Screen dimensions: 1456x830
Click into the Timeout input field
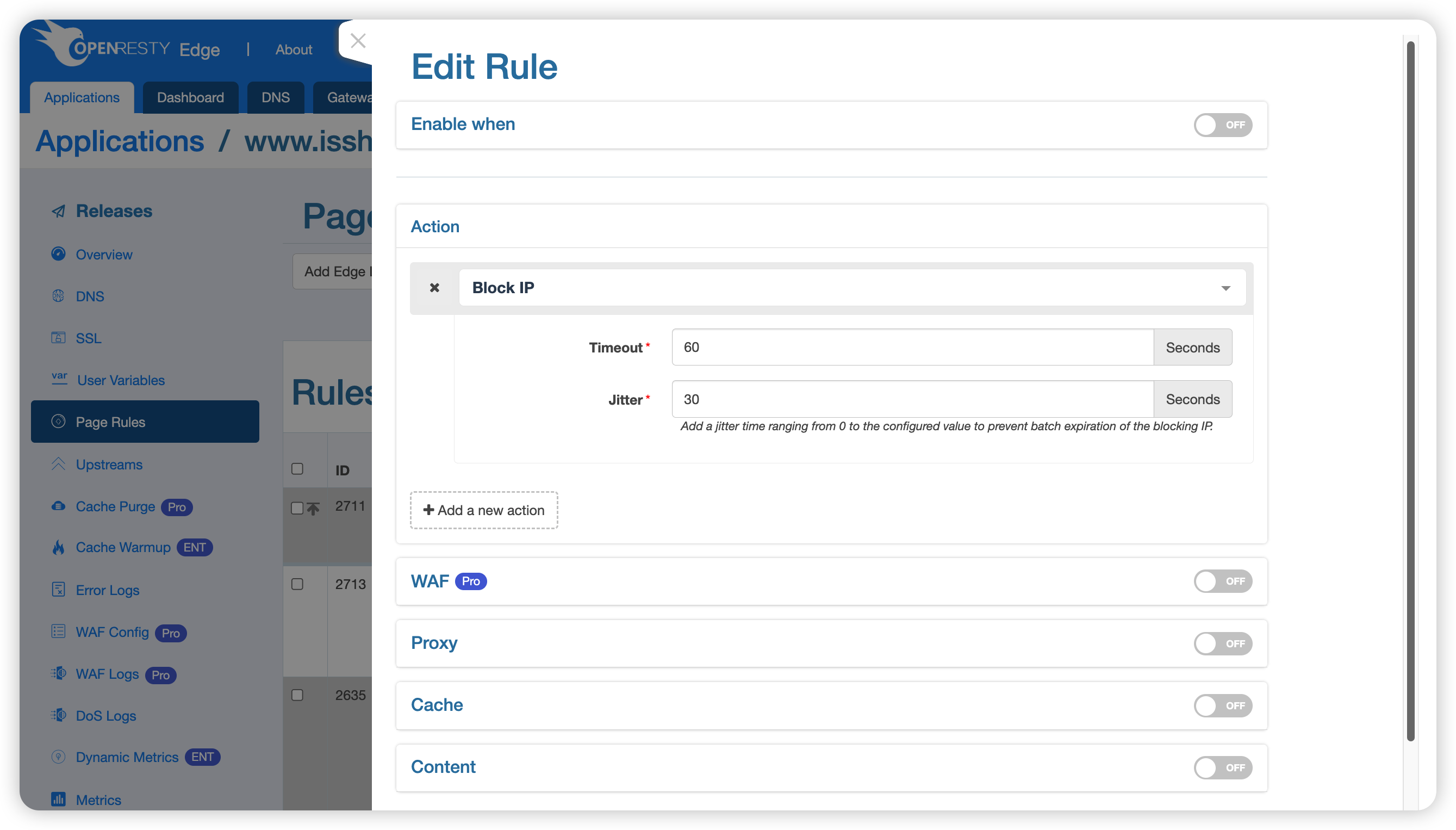tap(912, 347)
